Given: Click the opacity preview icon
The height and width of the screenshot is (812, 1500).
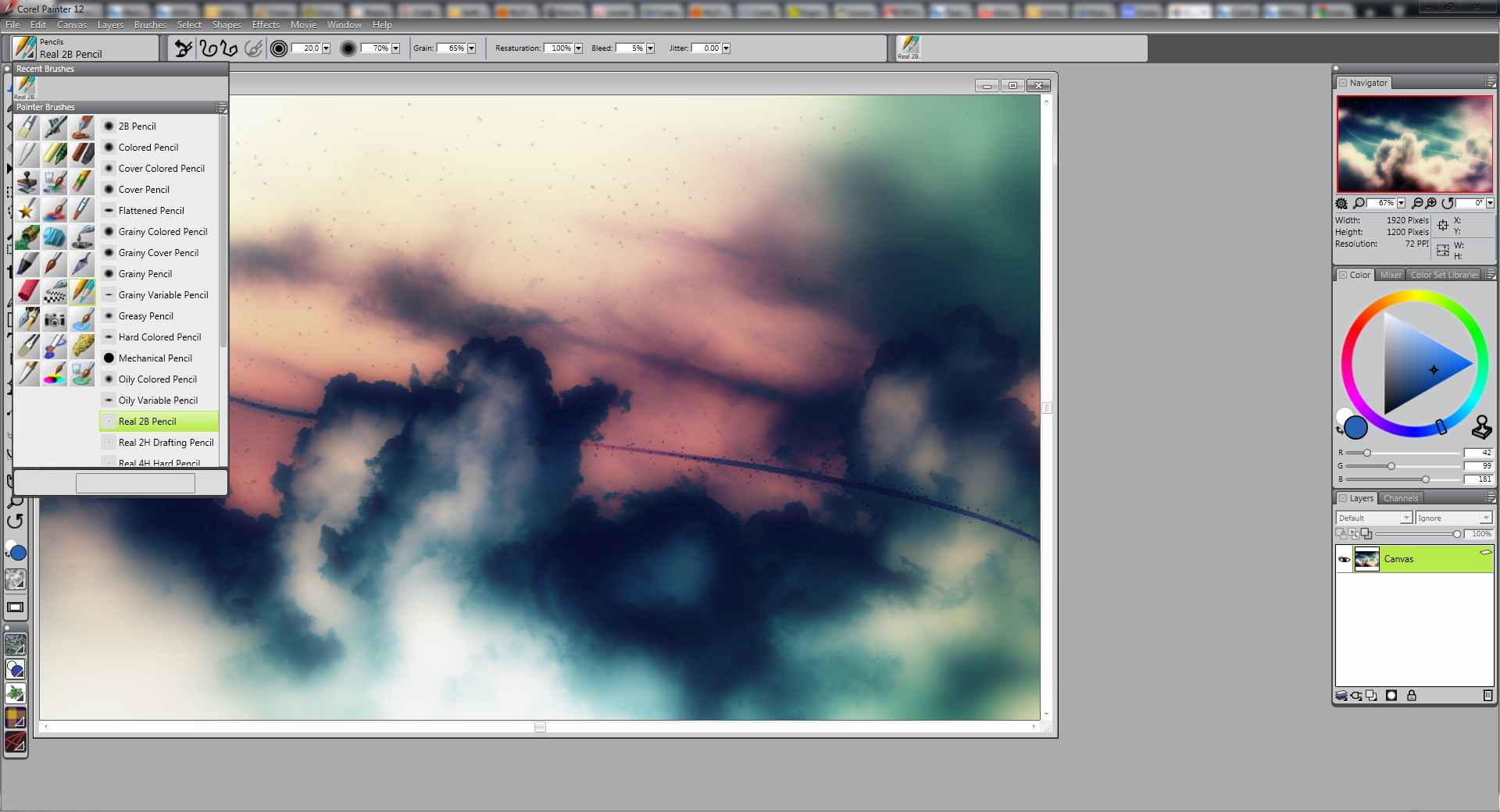Looking at the screenshot, I should (x=348, y=48).
